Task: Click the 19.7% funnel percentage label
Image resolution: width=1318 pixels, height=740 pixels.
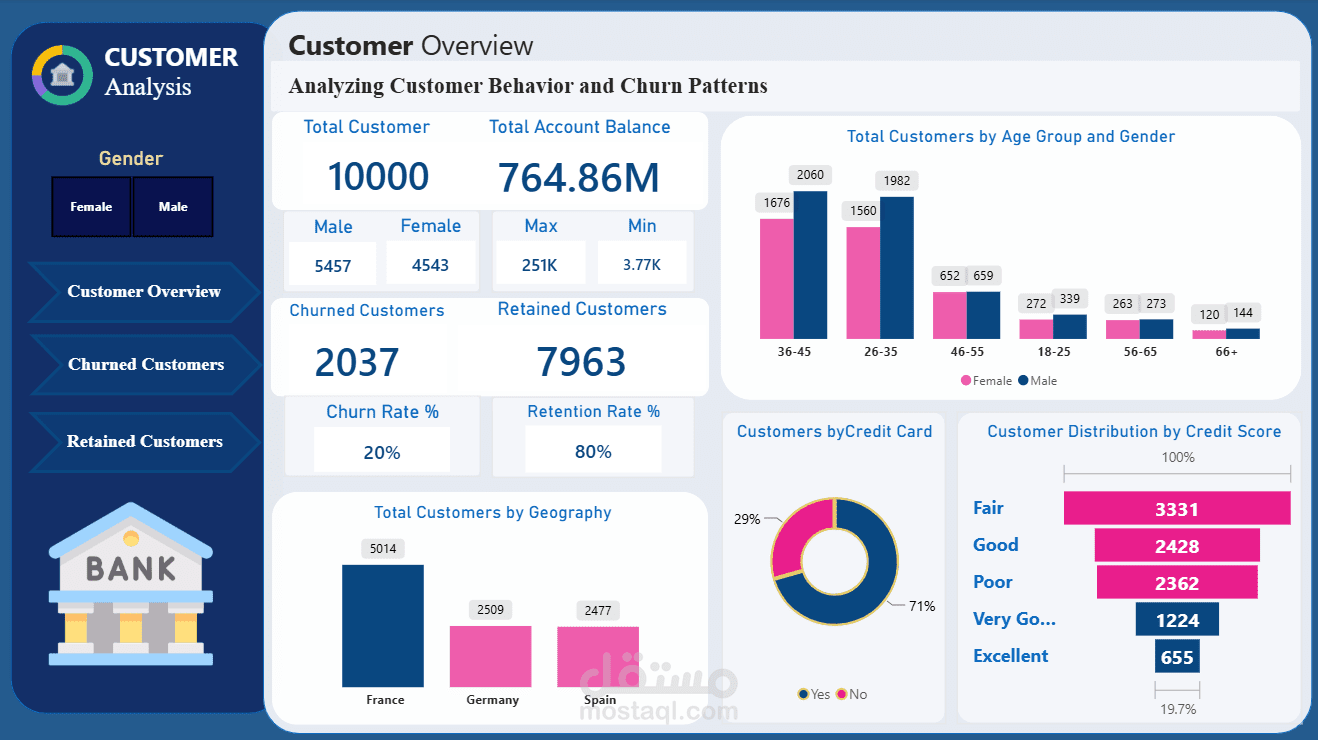Action: pos(1177,709)
